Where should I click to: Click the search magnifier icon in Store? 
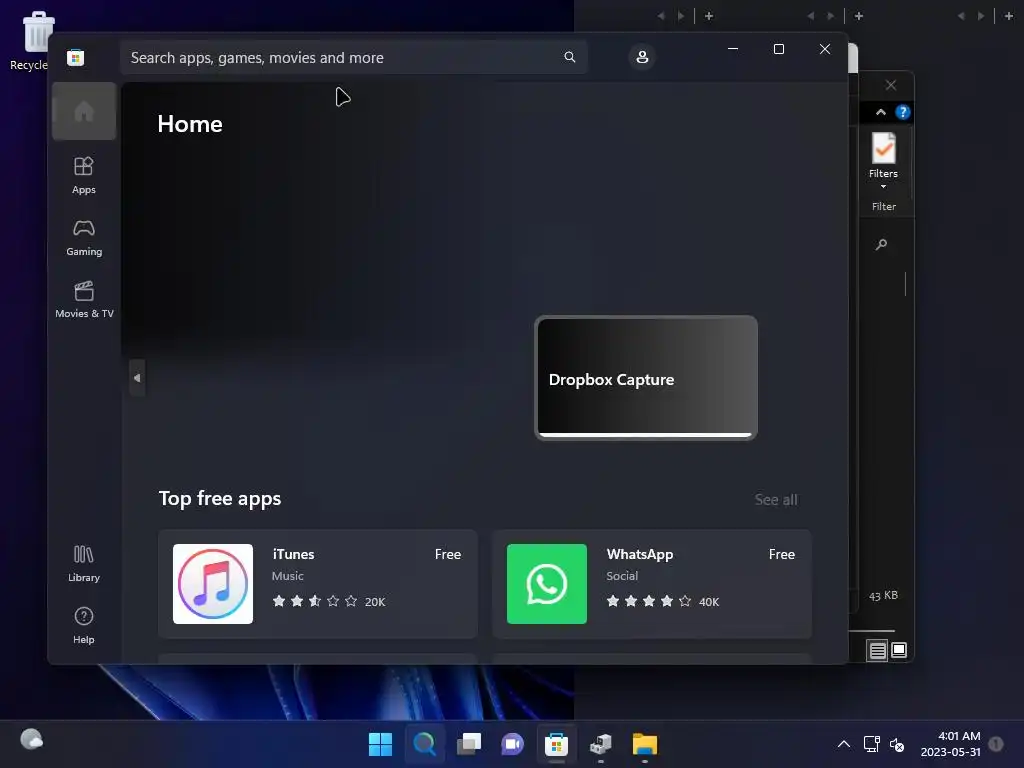coord(569,57)
